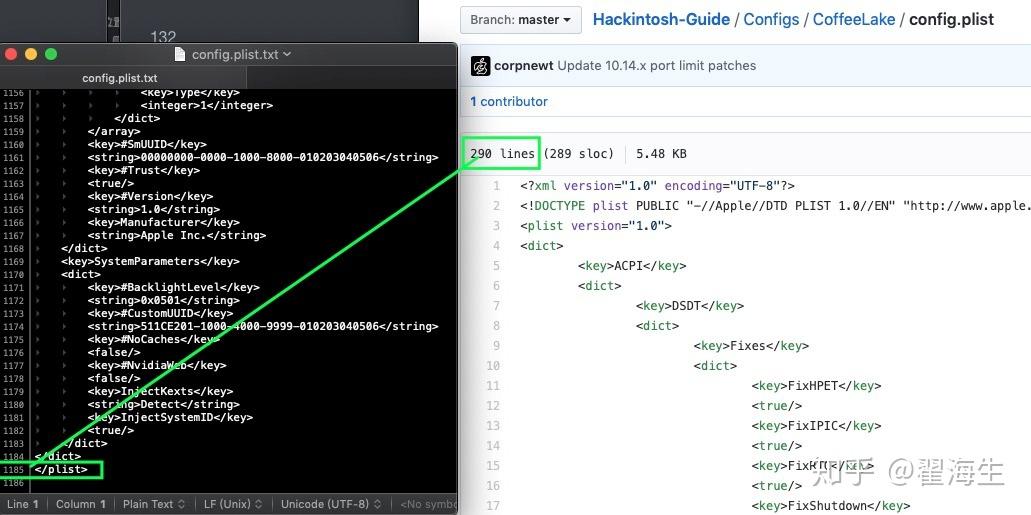Screen dimensions: 1031x515
Task: Go to the Configs folder breadcrumb
Action: tap(771, 20)
